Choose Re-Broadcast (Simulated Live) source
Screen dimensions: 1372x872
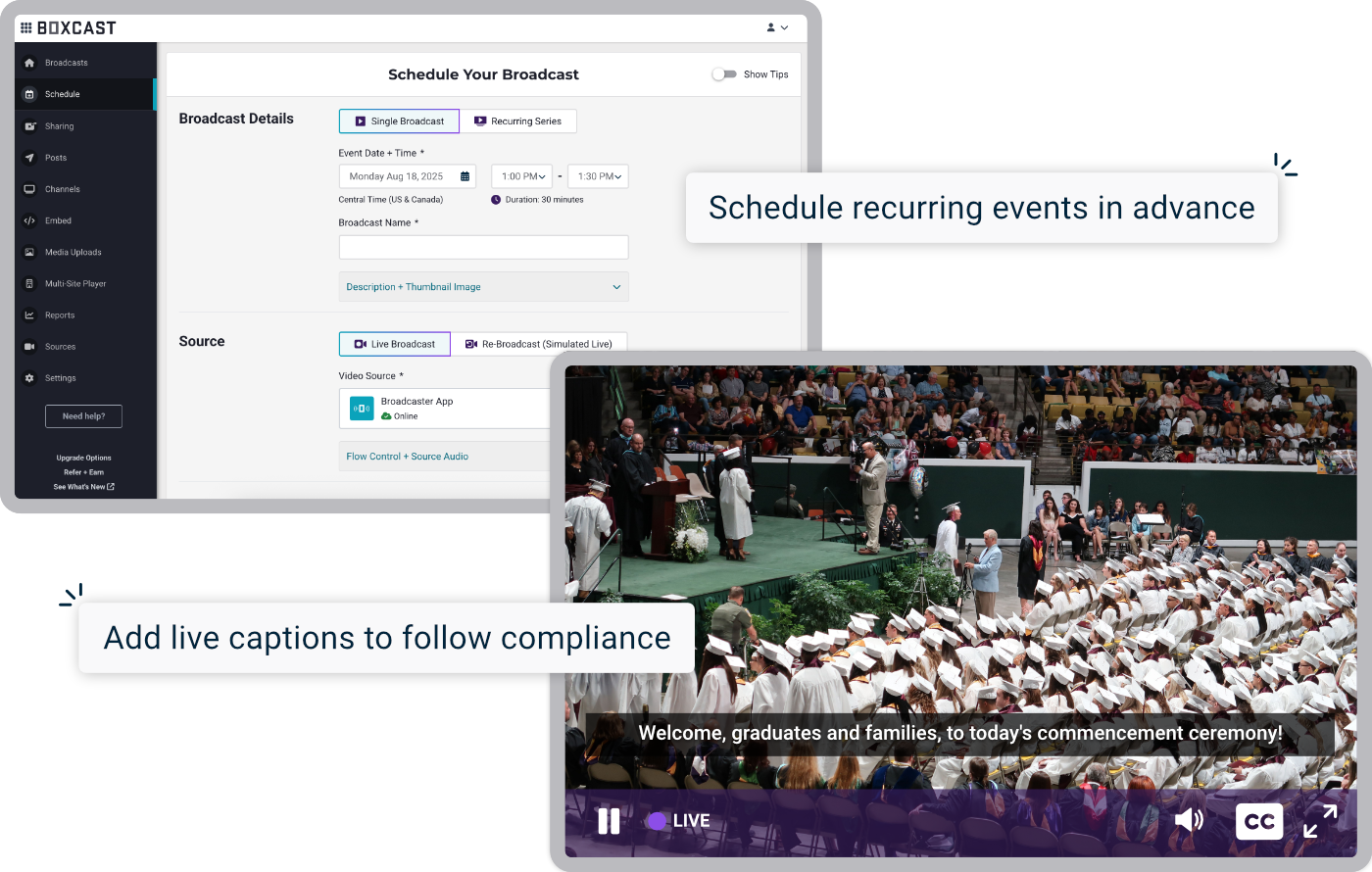539,344
